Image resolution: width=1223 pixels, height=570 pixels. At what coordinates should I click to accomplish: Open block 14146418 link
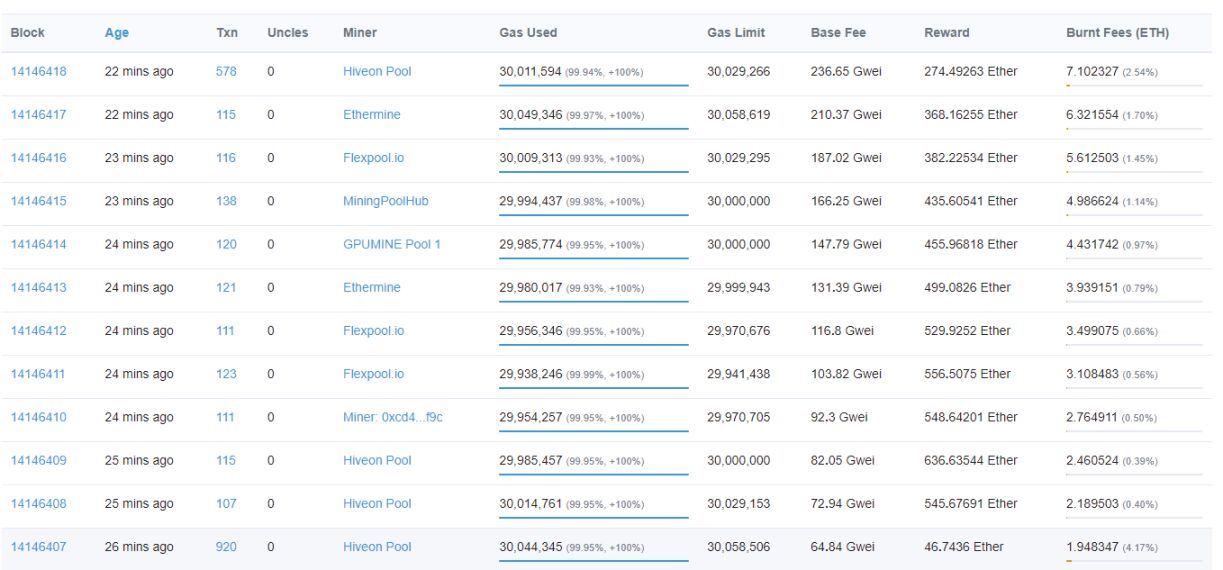coord(38,72)
